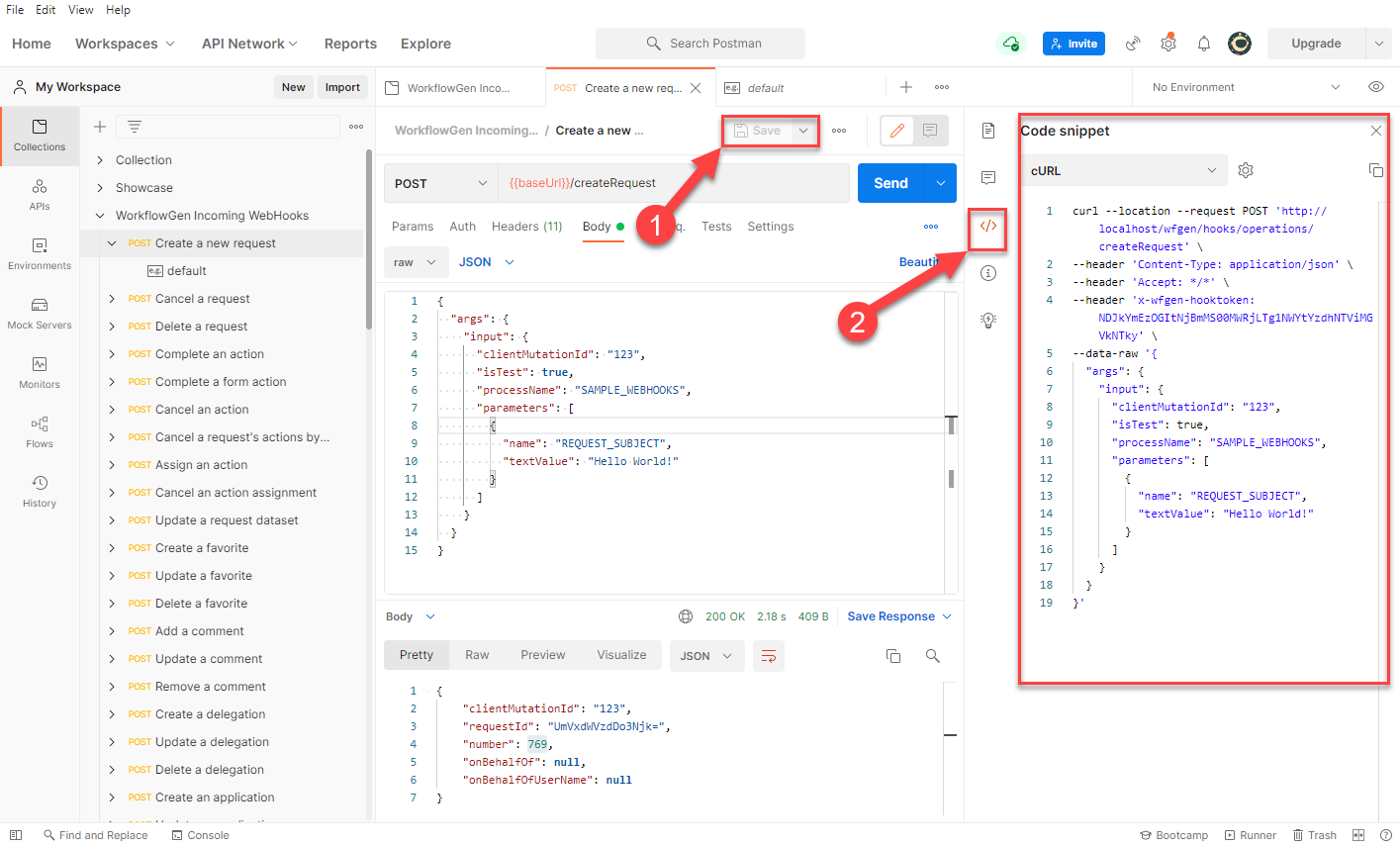This screenshot has height=847, width=1400.
Task: Open the Help menu
Action: pyautogui.click(x=118, y=10)
